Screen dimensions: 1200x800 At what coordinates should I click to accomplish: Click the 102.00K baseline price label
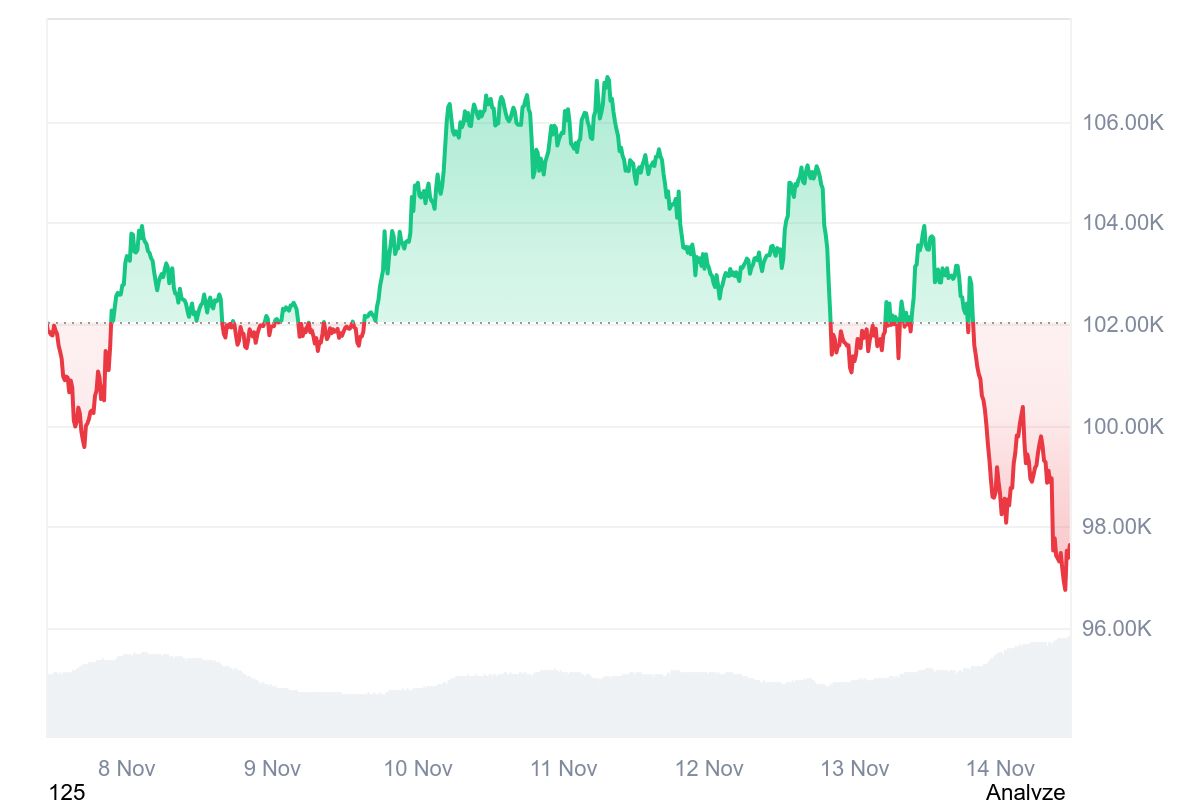(1123, 325)
